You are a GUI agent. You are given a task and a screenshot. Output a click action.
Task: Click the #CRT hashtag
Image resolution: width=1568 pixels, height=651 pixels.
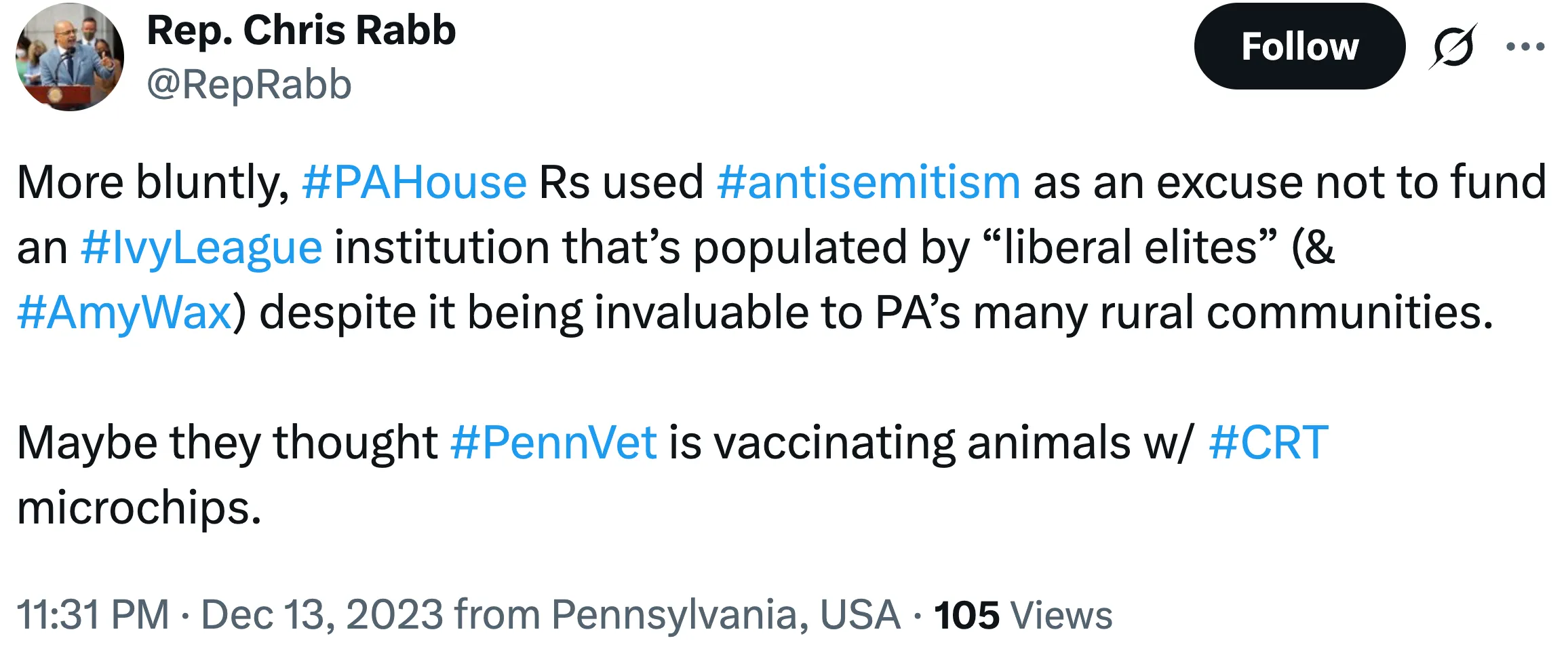[x=1268, y=443]
